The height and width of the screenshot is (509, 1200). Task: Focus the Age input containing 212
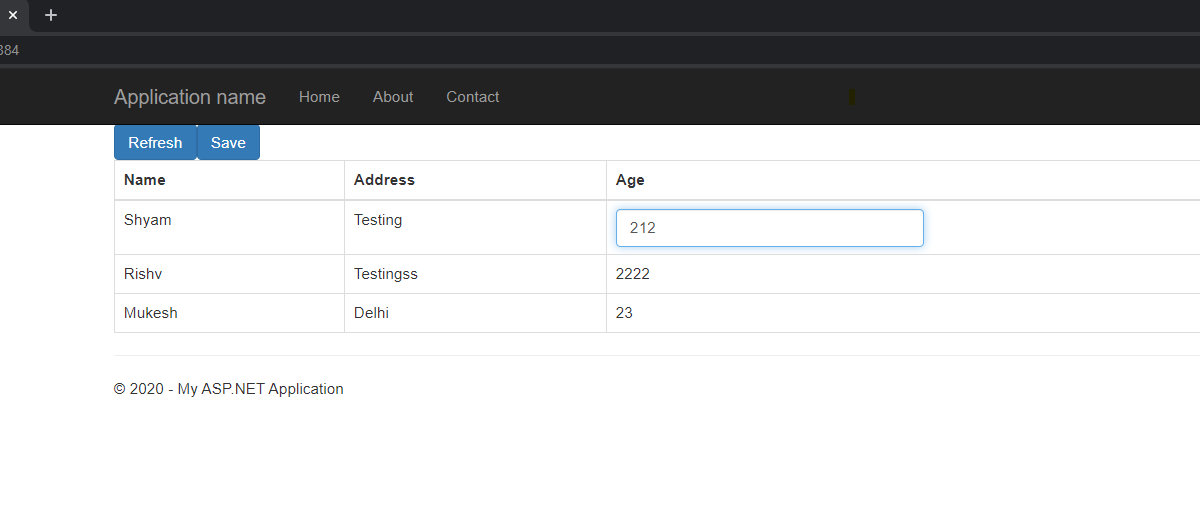769,228
